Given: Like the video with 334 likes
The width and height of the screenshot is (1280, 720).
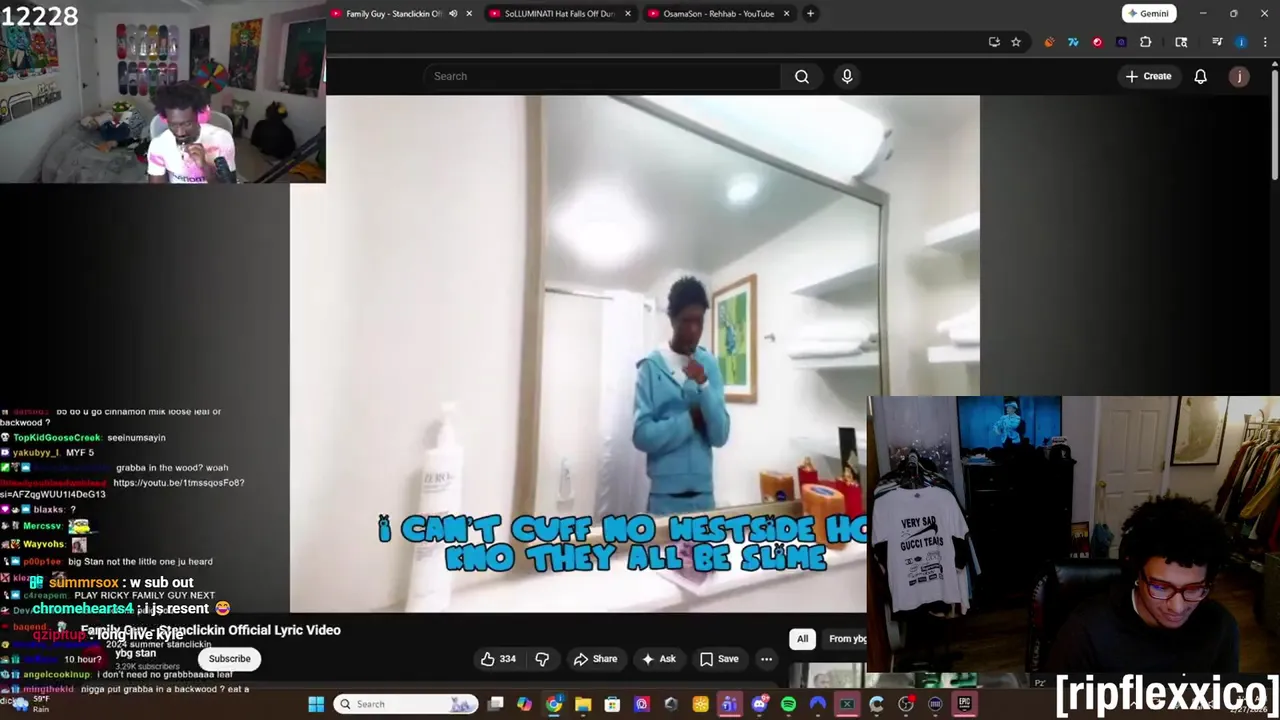Looking at the screenshot, I should pos(498,659).
